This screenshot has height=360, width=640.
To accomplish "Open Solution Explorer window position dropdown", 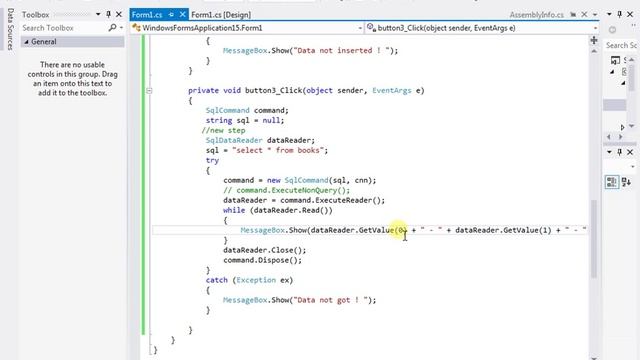I will coord(609,14).
